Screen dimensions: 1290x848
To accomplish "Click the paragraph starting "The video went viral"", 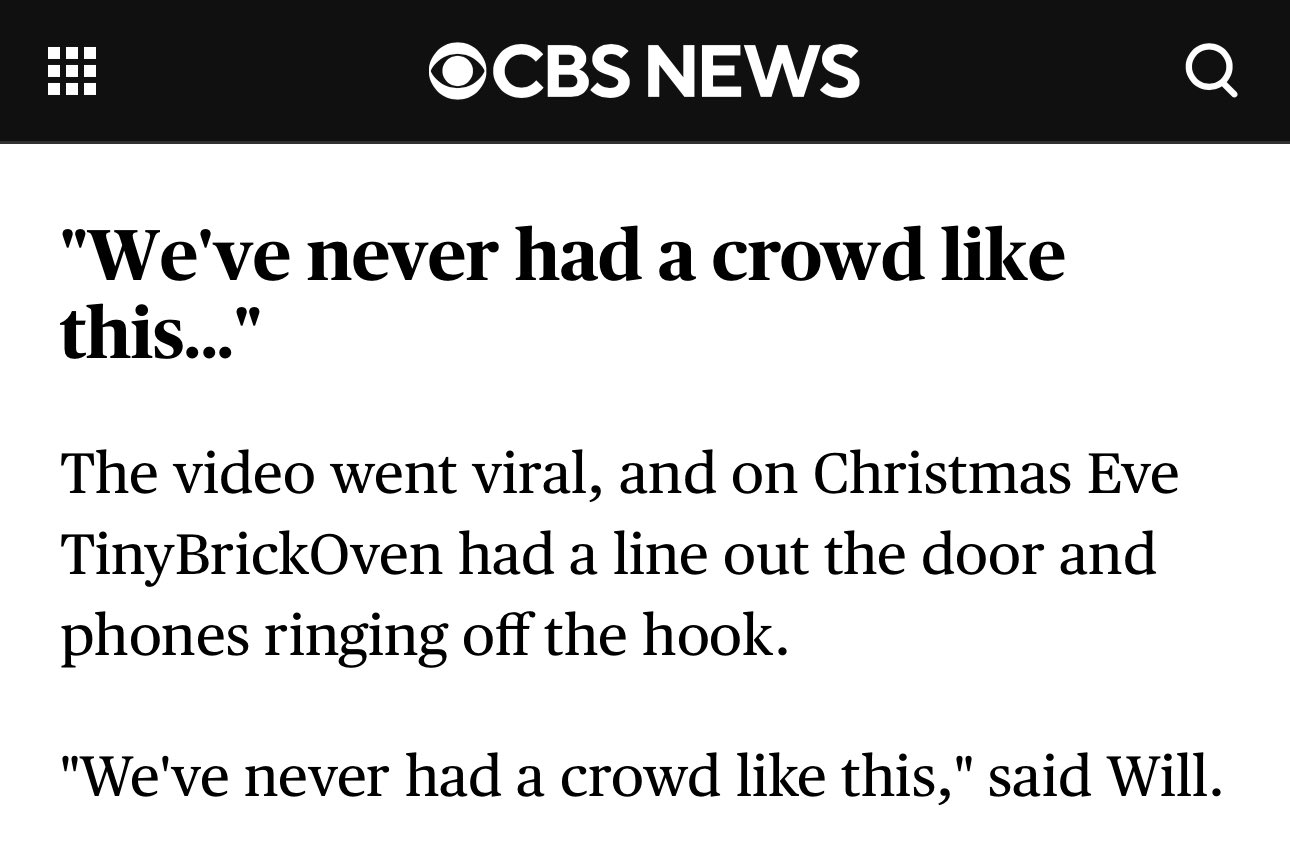I will [x=620, y=555].
